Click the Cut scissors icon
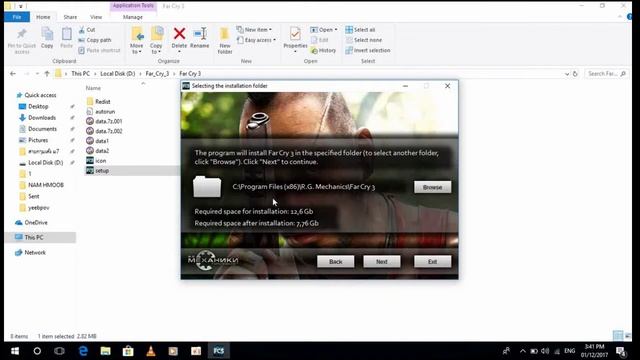The image size is (640, 360). coord(82,30)
